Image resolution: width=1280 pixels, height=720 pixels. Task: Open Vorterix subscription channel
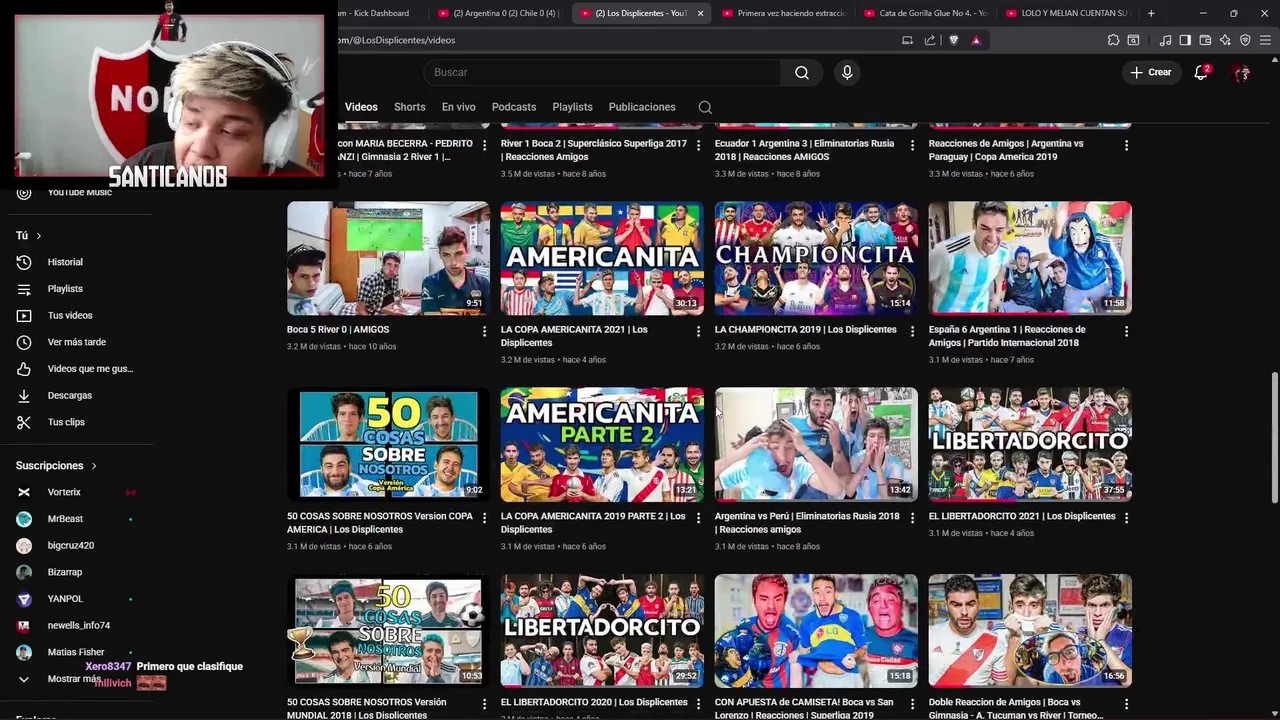point(66,492)
